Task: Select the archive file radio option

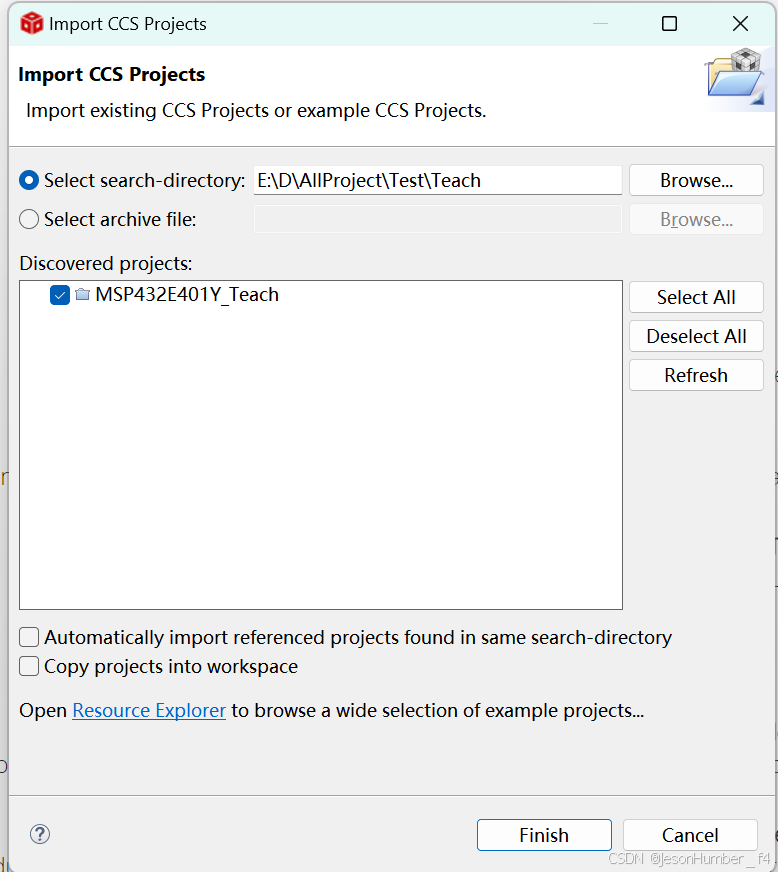Action: click(x=29, y=219)
